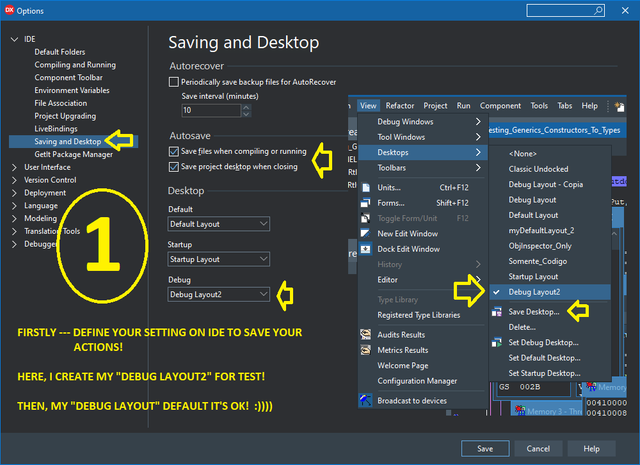
Task: Open Registered Type Libraries entry
Action: (x=422, y=315)
